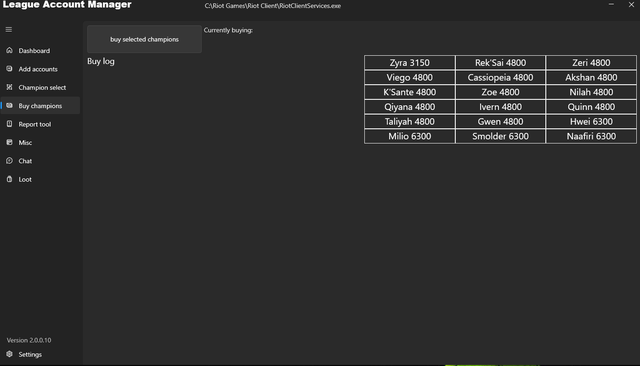Click buy selected champions button
This screenshot has height=366, width=640.
click(144, 39)
